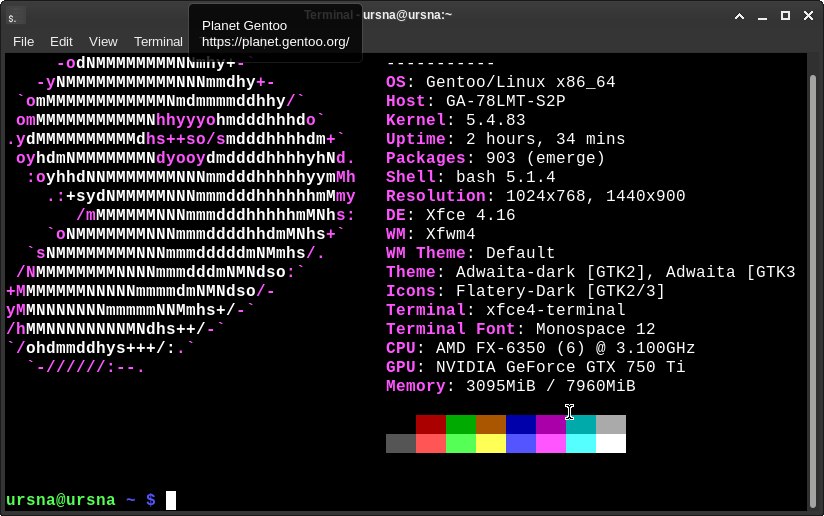Maximize the terminal window

tap(785, 16)
